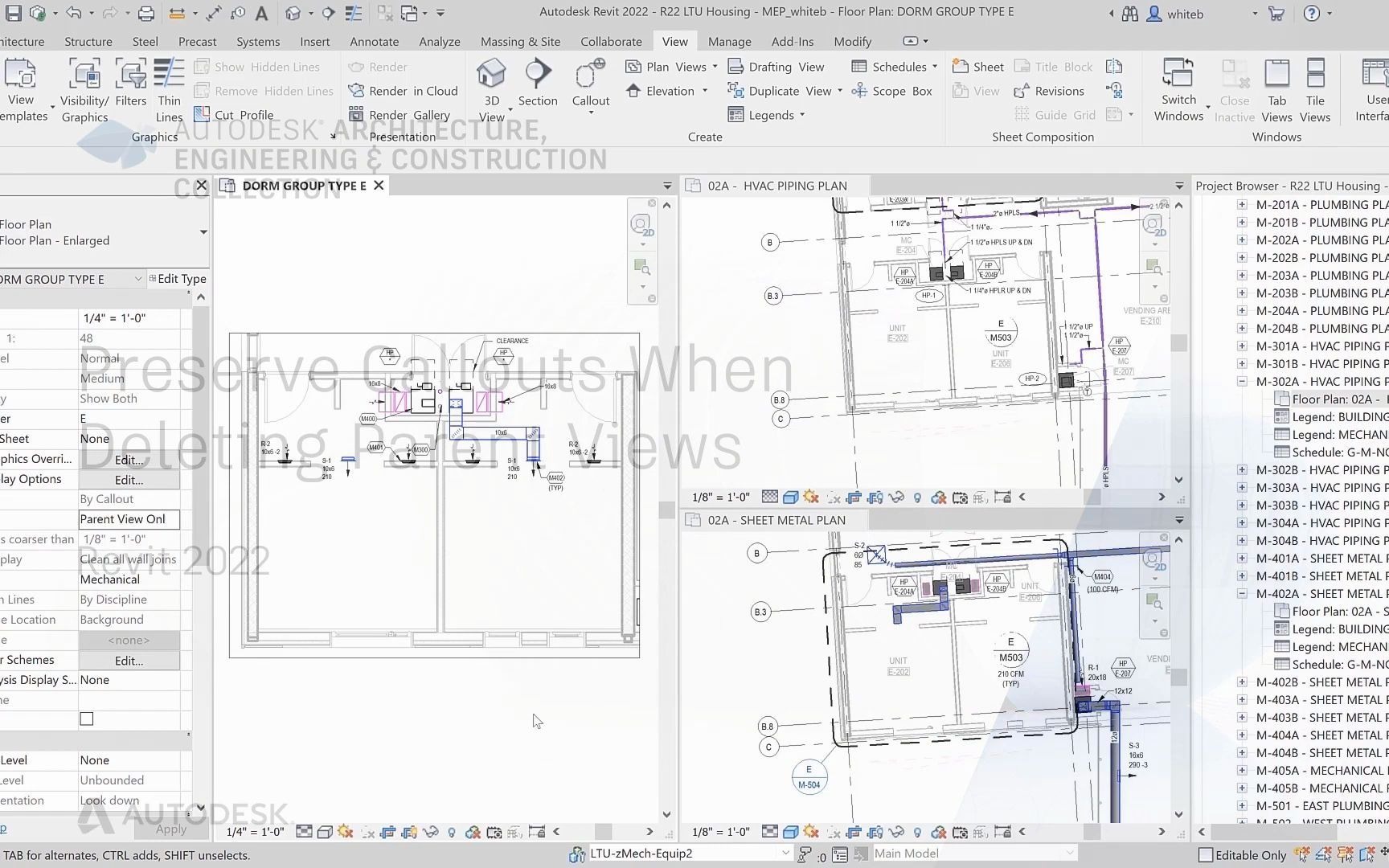The image size is (1389, 868).
Task: Open the Thin Lines tool in the ribbon
Action: [x=169, y=91]
